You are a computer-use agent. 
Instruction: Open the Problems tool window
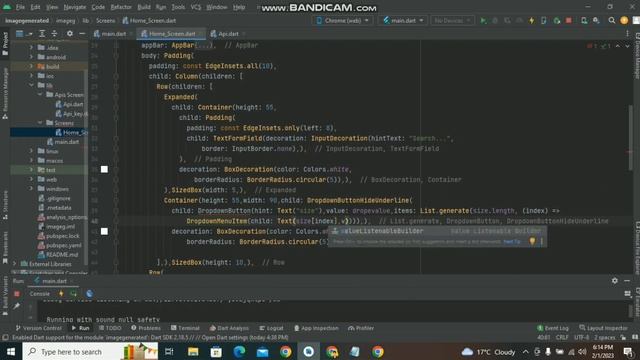click(146, 328)
